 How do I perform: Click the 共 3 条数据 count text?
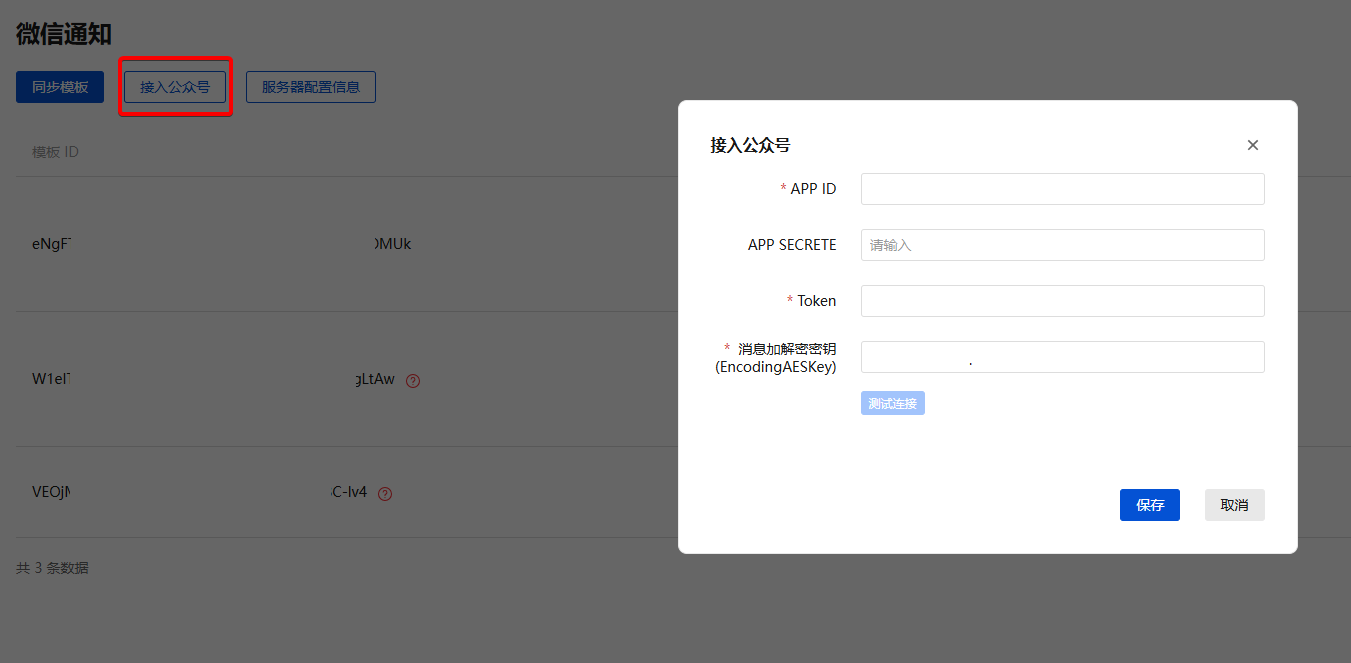[52, 568]
